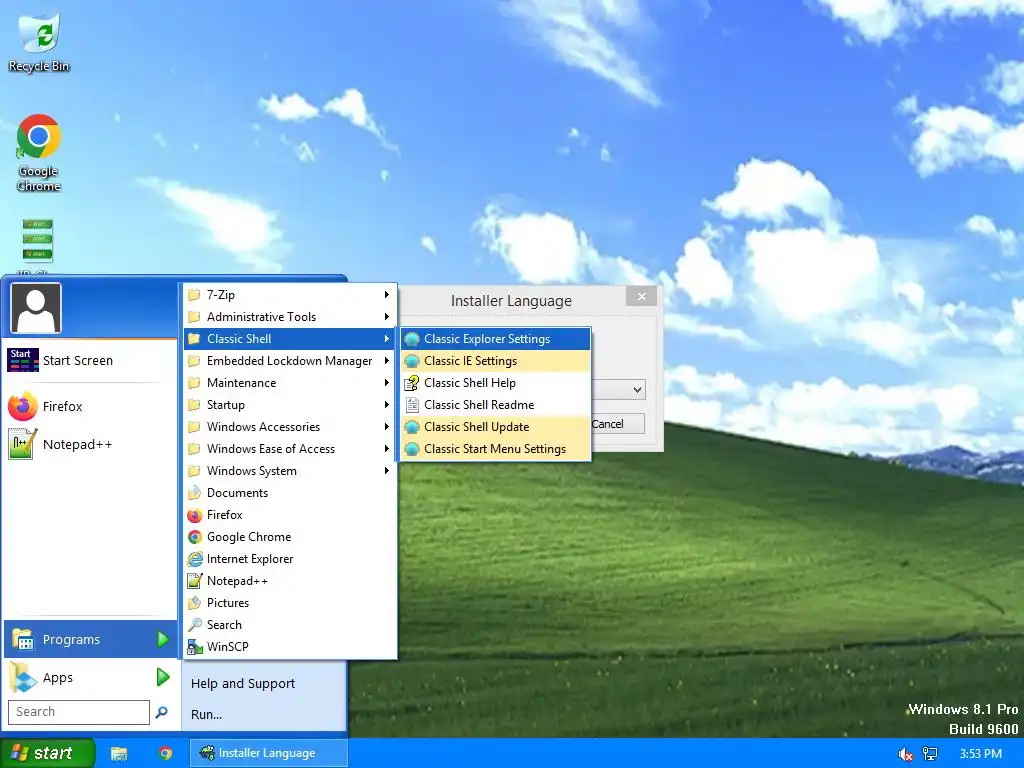Viewport: 1024px width, 768px height.
Task: Open Classic Explorer Settings
Action: coord(496,339)
